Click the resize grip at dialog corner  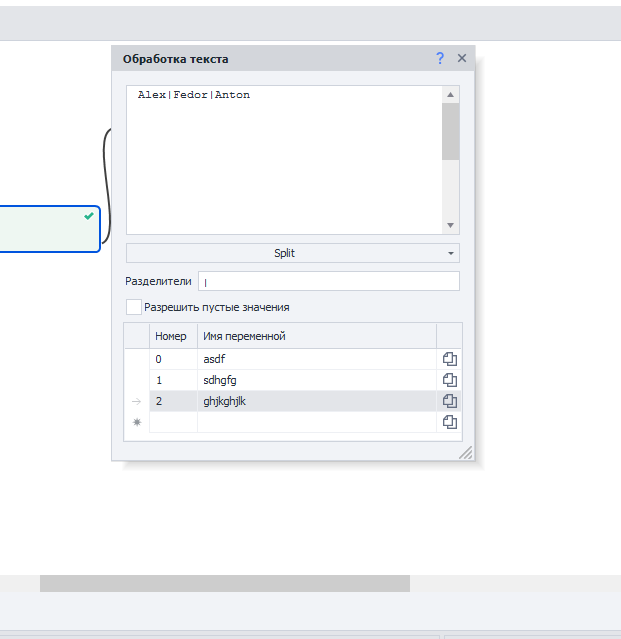pos(465,453)
